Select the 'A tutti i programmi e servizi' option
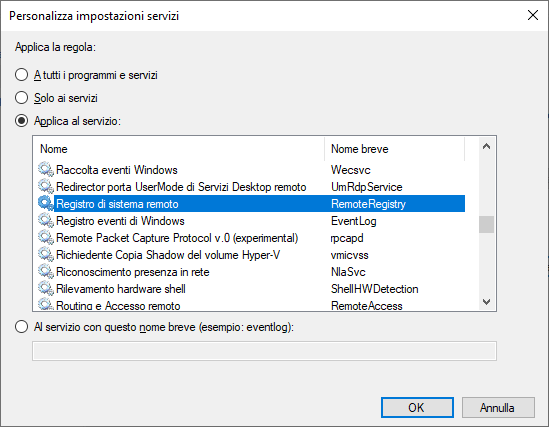Image resolution: width=549 pixels, height=427 pixels. (21, 75)
